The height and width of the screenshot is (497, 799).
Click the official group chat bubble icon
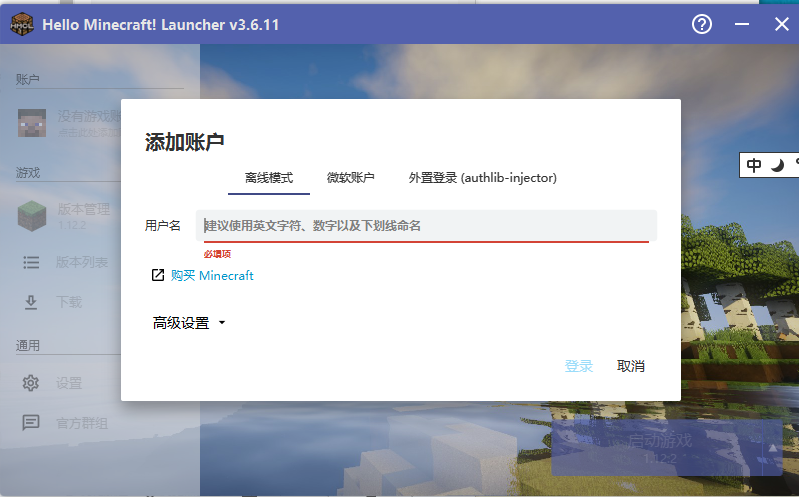point(32,423)
